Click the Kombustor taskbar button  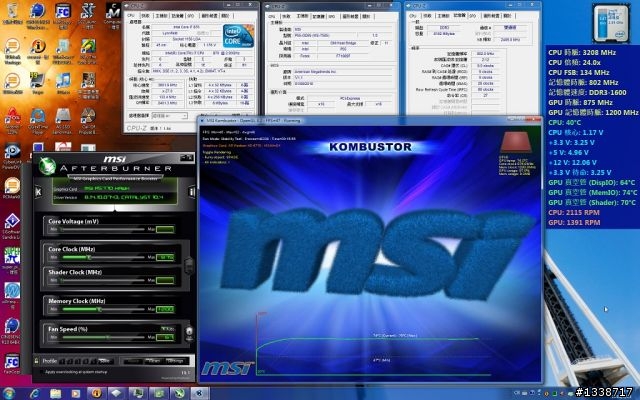pos(200,393)
